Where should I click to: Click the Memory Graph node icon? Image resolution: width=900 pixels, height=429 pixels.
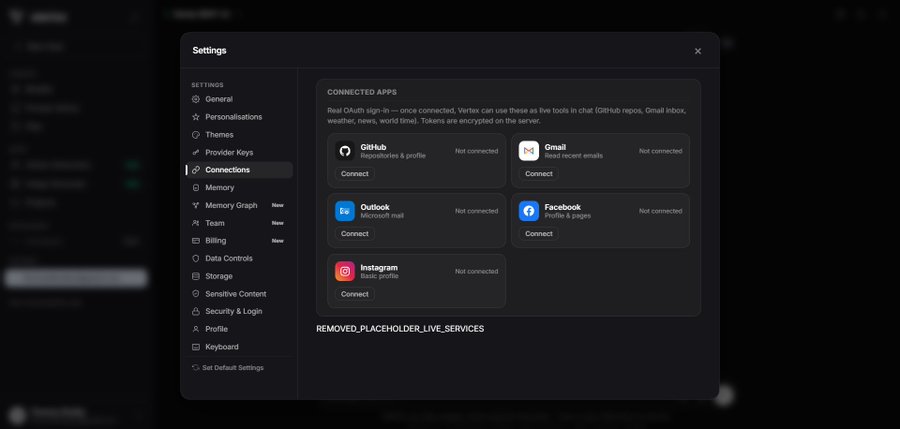196,205
